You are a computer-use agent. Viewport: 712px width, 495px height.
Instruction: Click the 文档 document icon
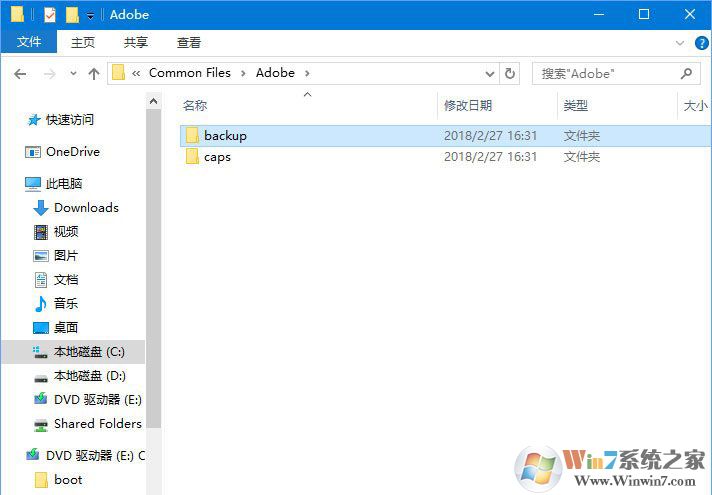coord(41,280)
